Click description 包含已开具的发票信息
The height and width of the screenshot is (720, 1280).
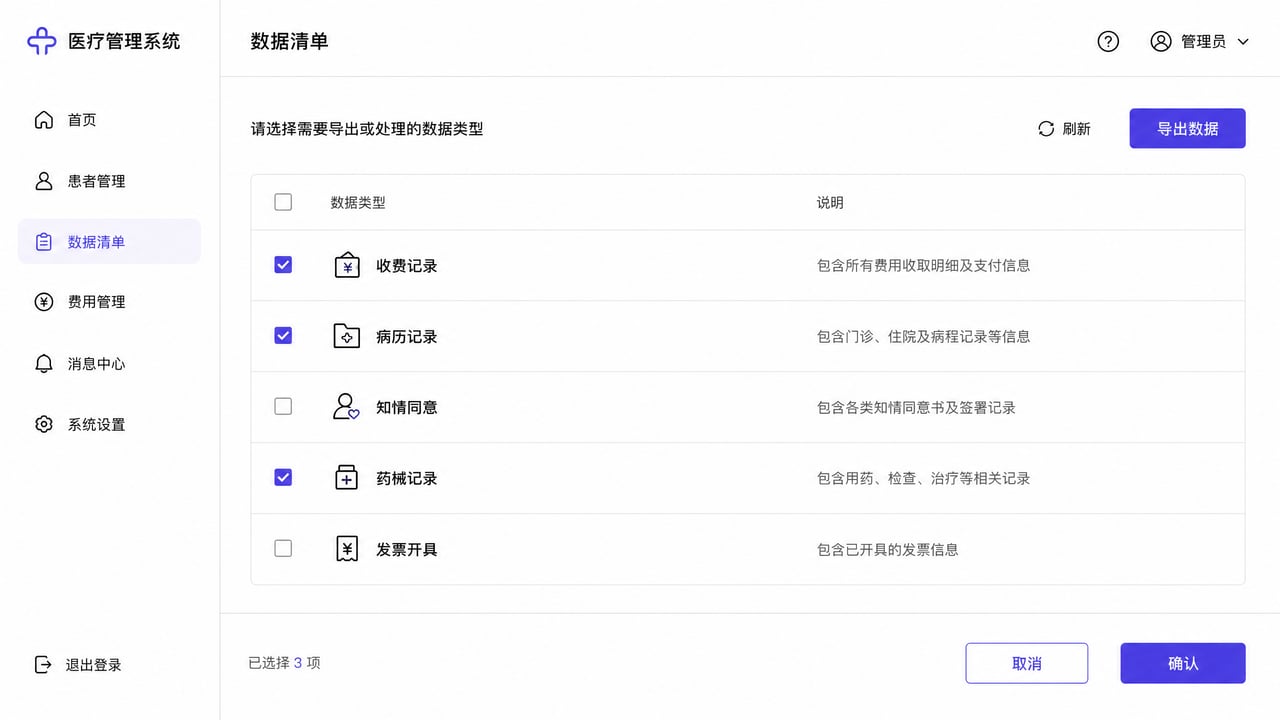click(888, 550)
